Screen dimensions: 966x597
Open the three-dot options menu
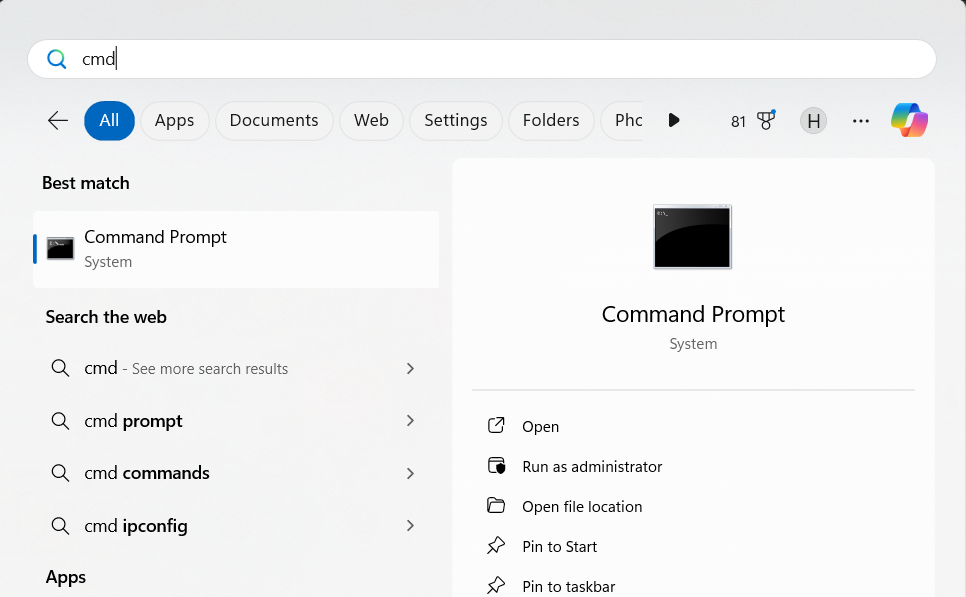861,121
